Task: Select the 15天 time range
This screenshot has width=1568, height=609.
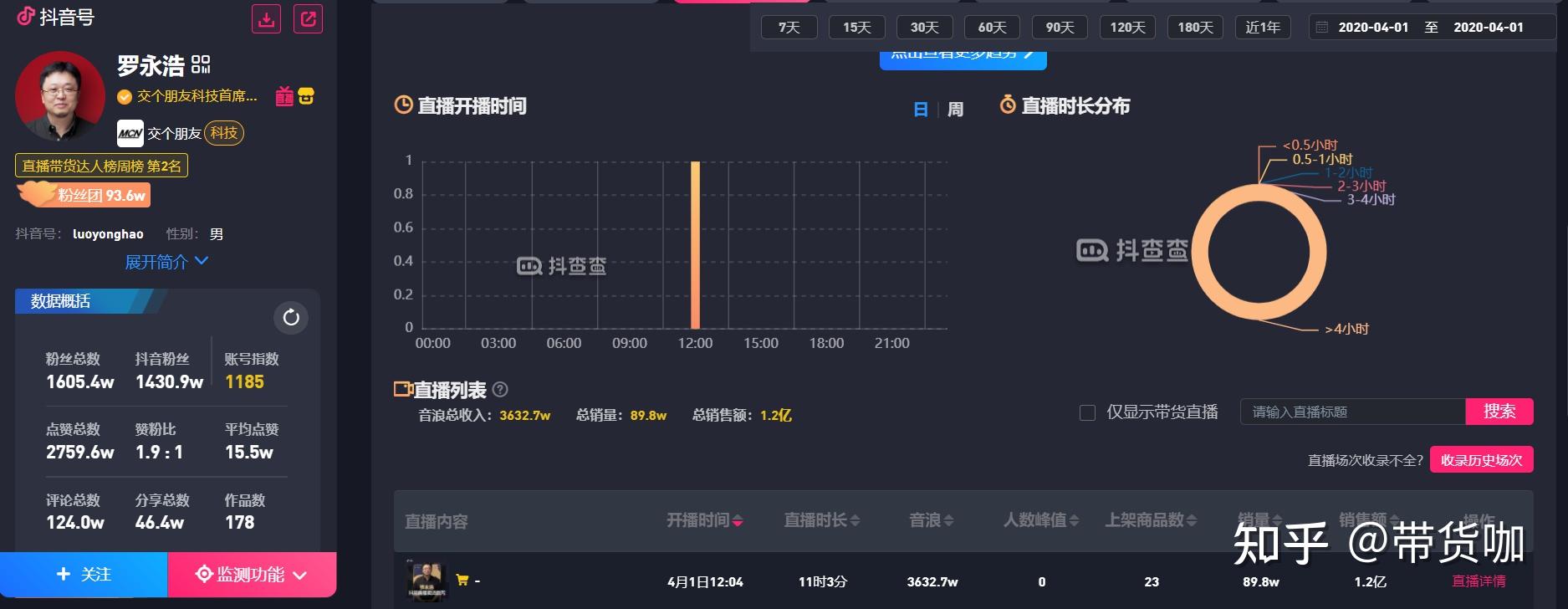Action: [856, 28]
